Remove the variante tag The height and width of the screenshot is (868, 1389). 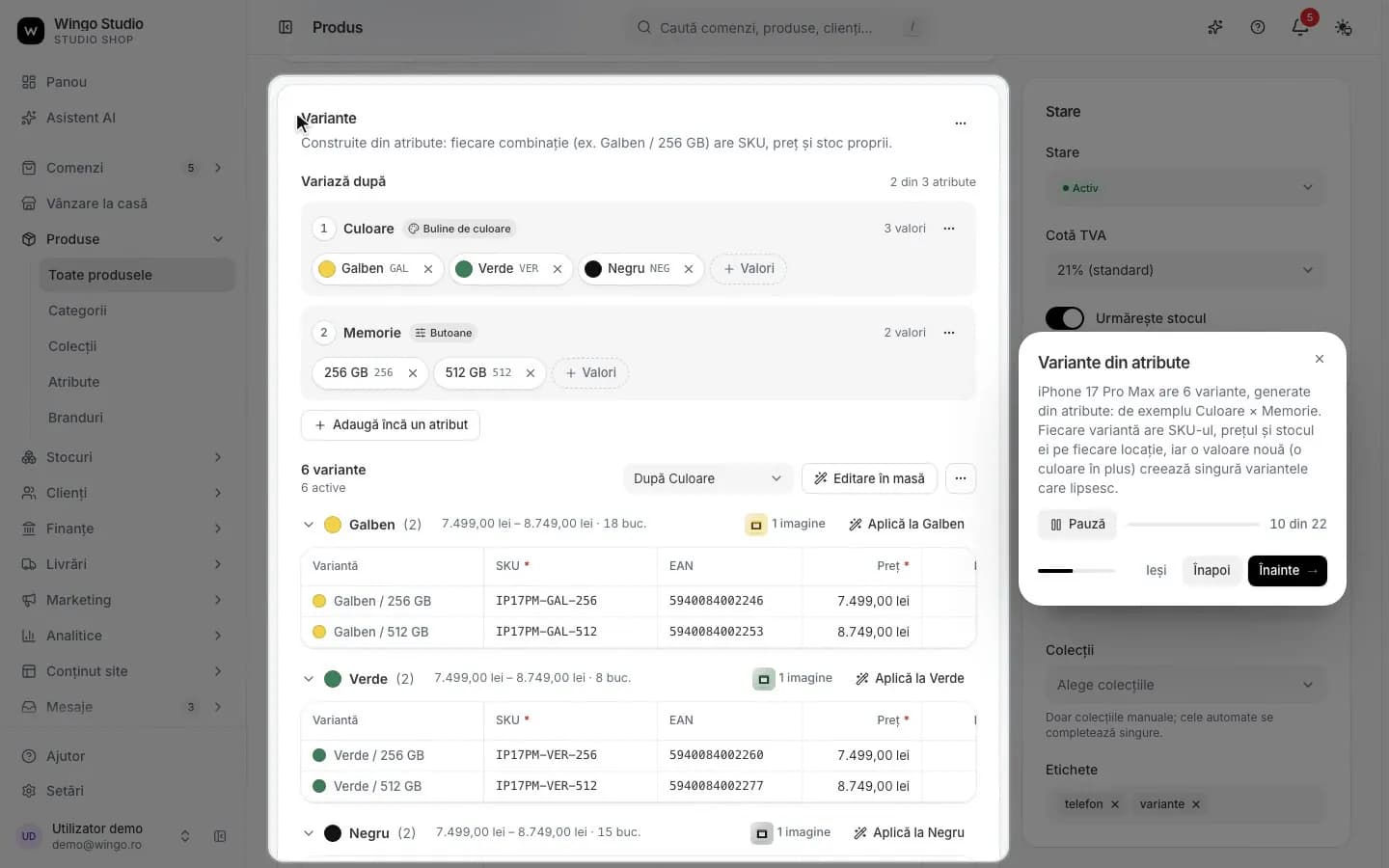pos(1196,804)
